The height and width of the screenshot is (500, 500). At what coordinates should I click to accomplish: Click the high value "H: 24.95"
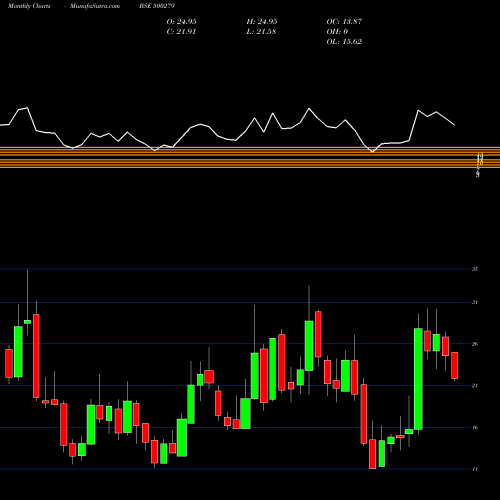click(262, 22)
